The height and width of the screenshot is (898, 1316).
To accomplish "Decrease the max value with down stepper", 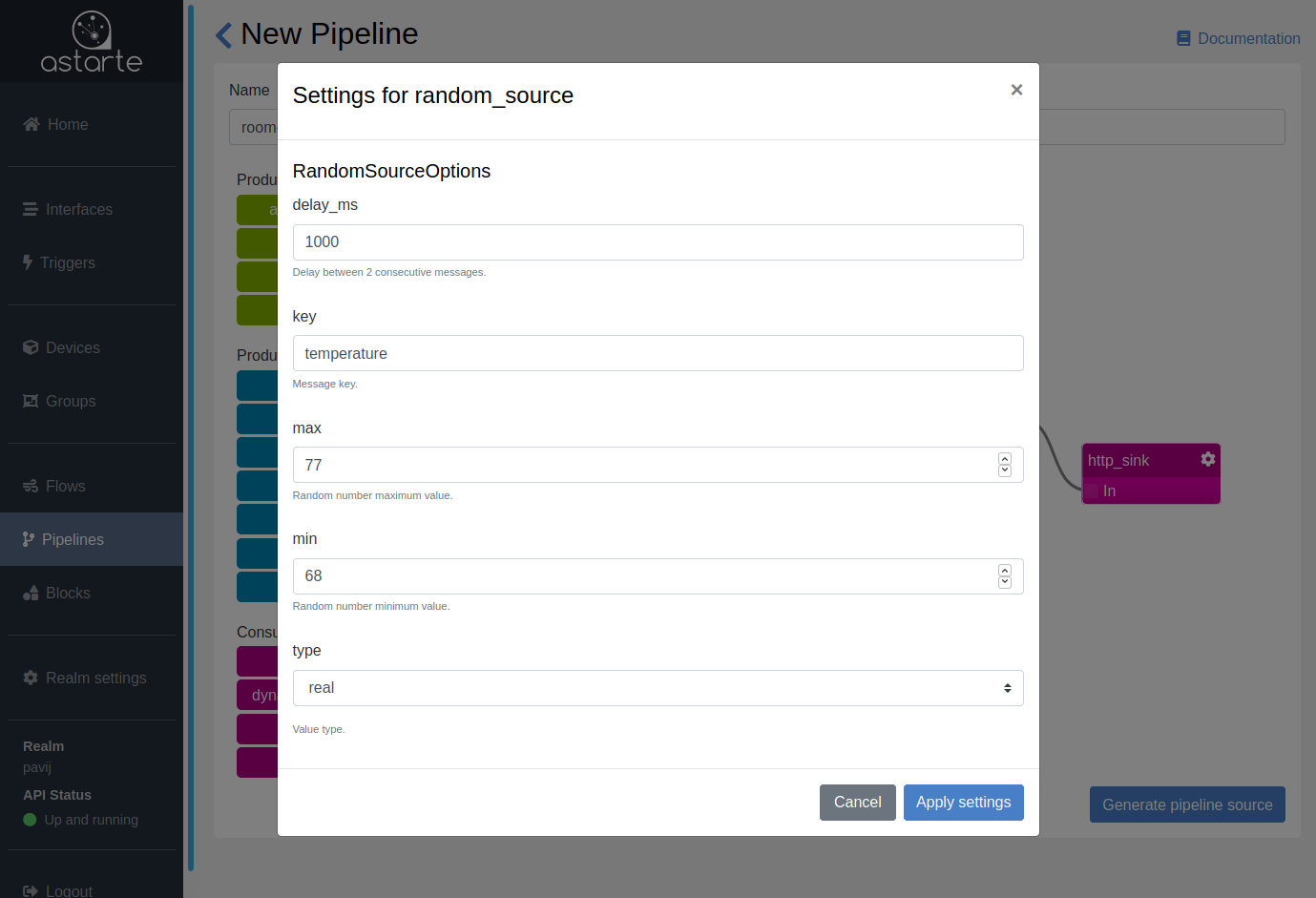I will pyautogui.click(x=1004, y=470).
